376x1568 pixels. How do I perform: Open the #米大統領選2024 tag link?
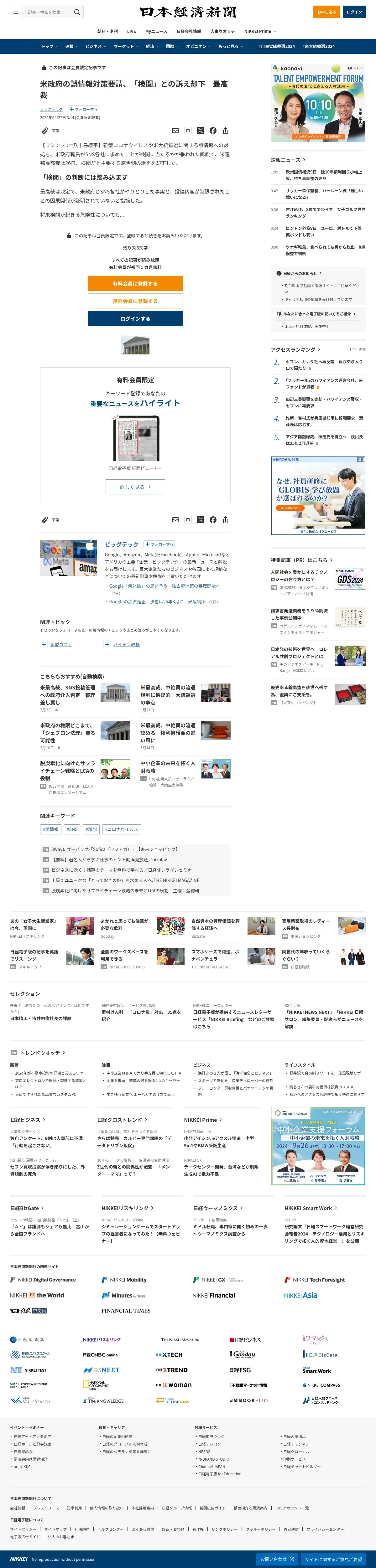click(319, 46)
